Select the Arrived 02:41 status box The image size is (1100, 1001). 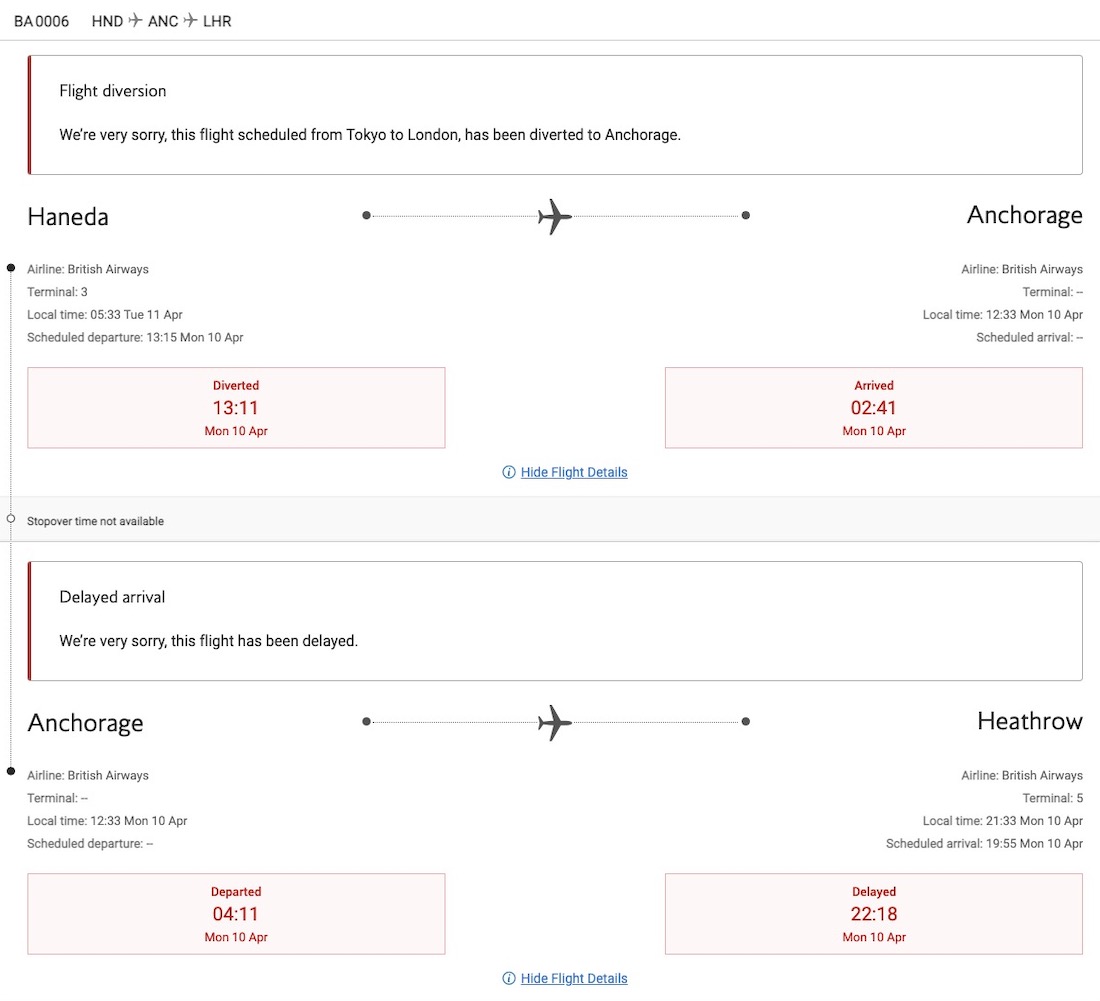(x=873, y=408)
